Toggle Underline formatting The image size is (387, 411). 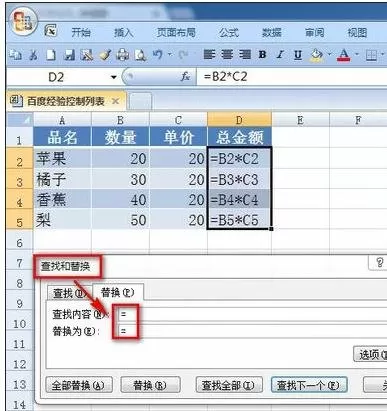coord(298,55)
